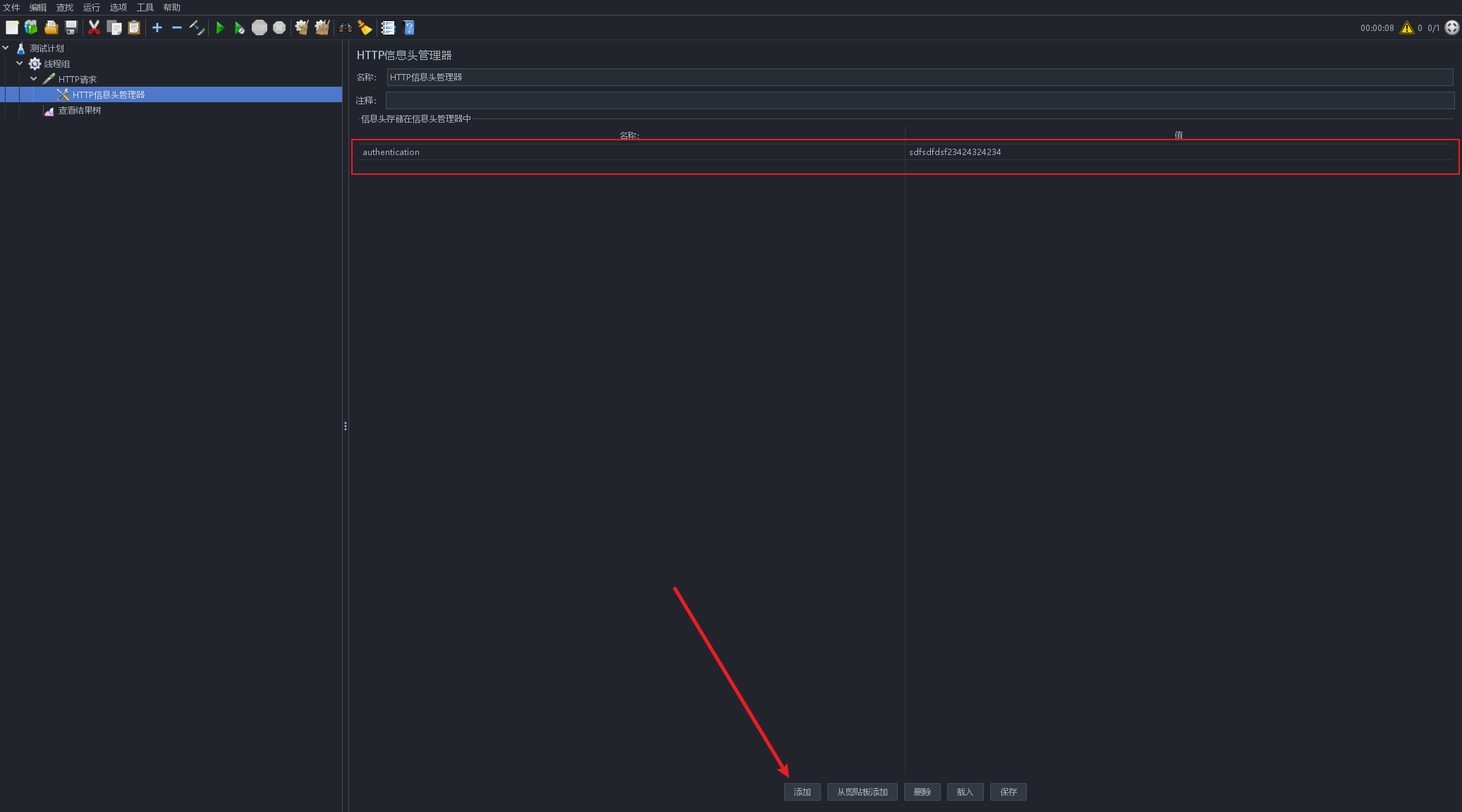This screenshot has height=812, width=1462.
Task: Open the 运行 menu
Action: coord(91,7)
